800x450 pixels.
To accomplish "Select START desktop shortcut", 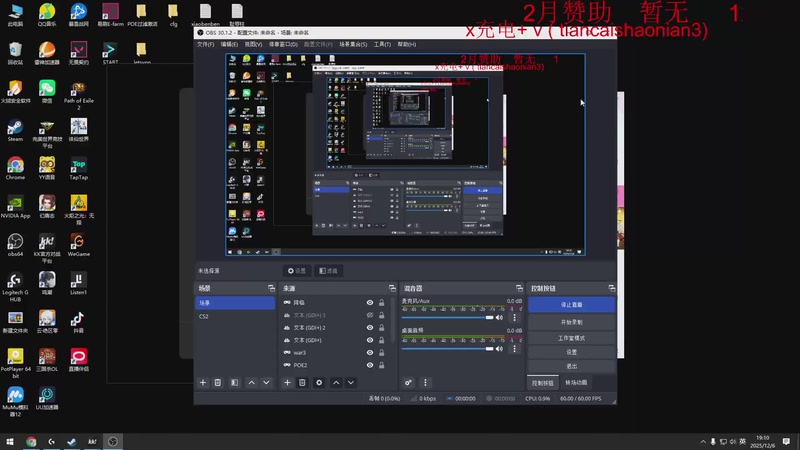I will pos(110,54).
